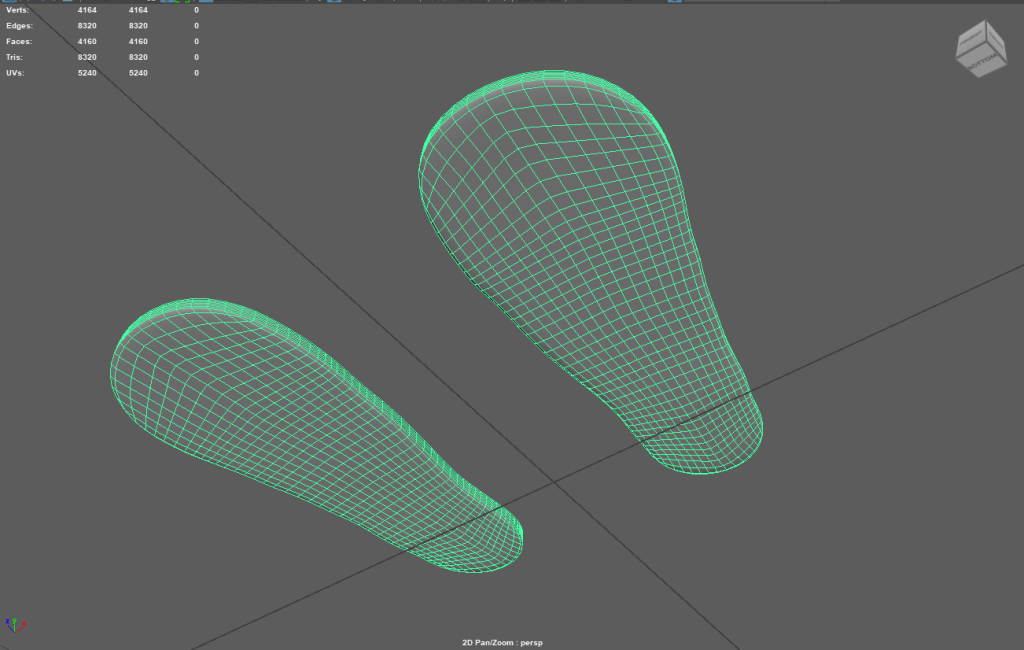The image size is (1024, 650).
Task: Click where the two grid axis lines cross
Action: click(552, 484)
